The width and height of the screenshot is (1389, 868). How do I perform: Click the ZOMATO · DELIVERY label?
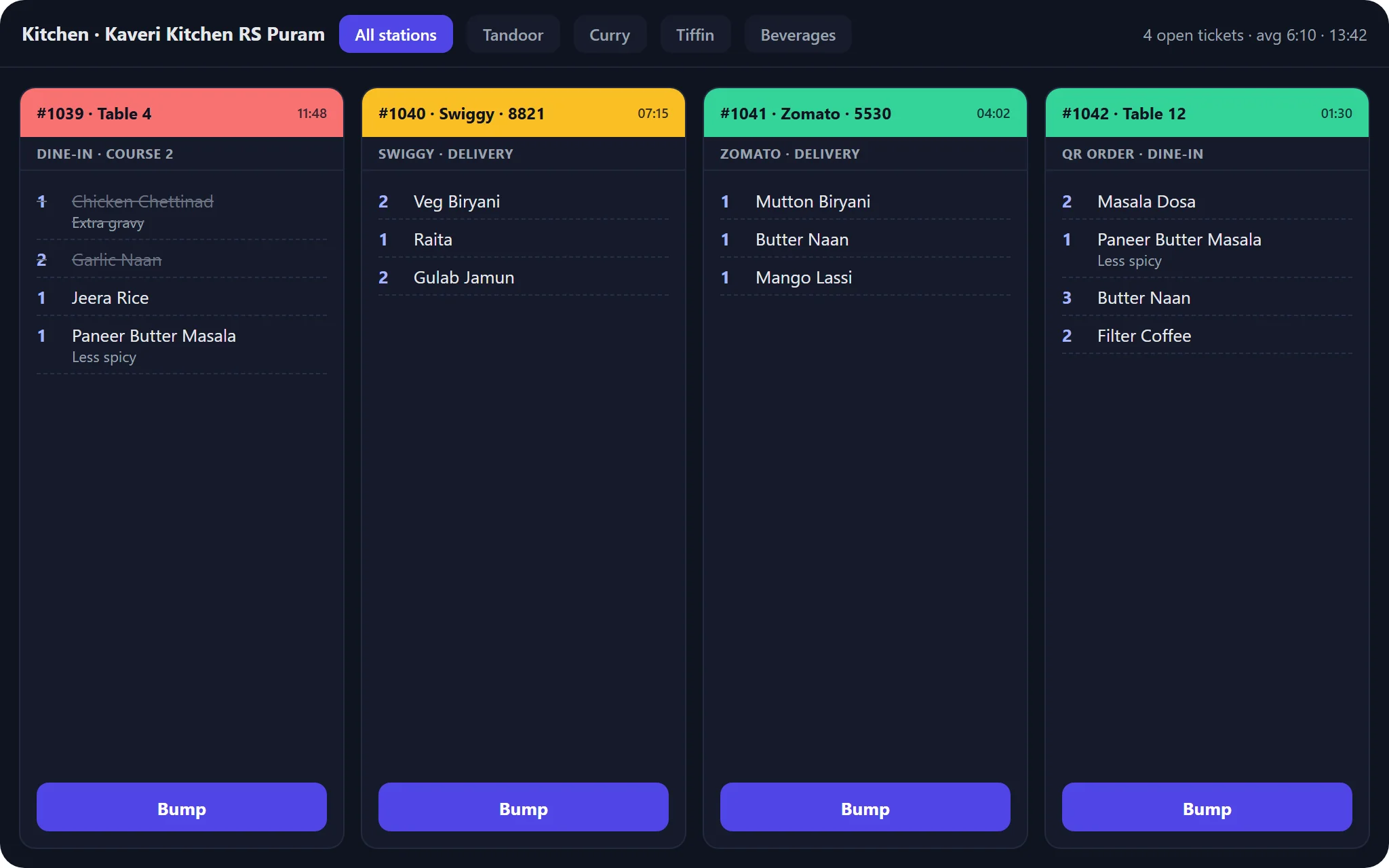(790, 154)
